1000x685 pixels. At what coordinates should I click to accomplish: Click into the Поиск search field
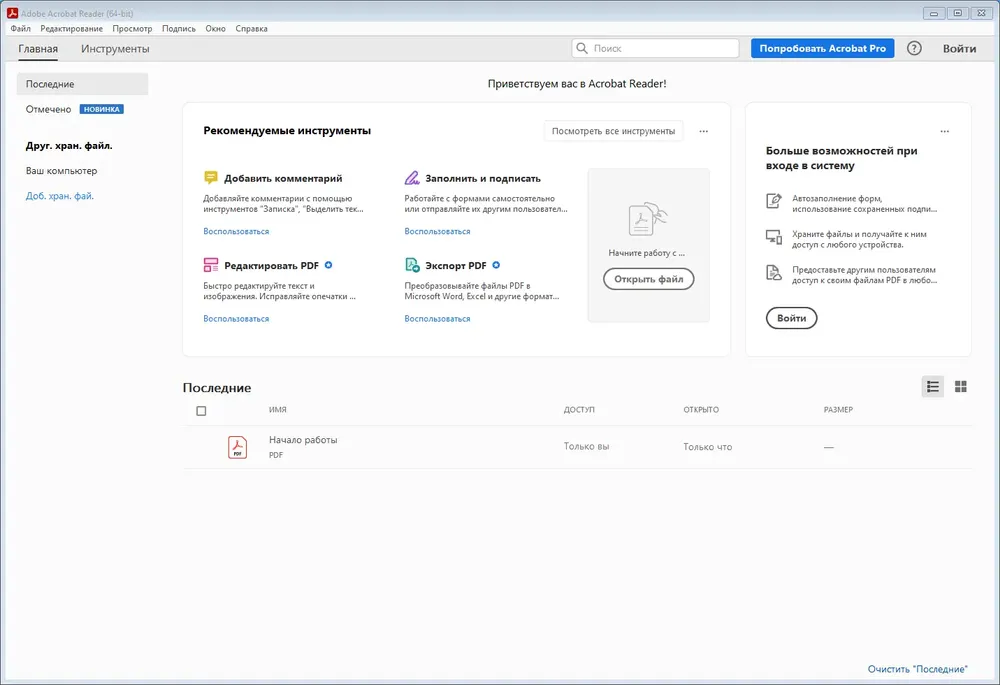coord(655,48)
